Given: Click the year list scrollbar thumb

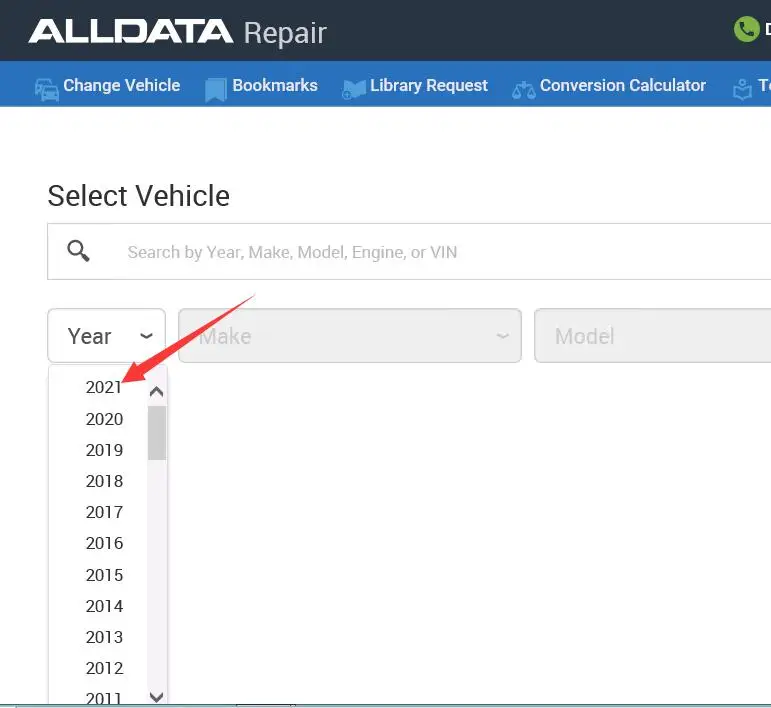Looking at the screenshot, I should (156, 432).
